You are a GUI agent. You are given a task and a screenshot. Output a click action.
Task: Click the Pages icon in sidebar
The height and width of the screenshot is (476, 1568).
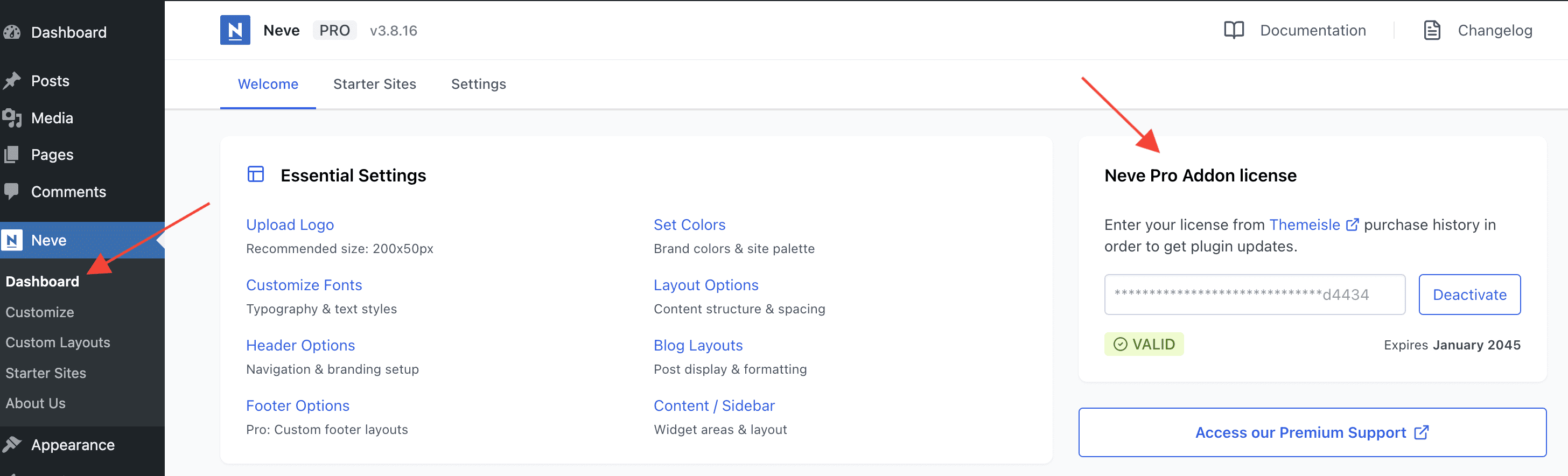tap(12, 155)
